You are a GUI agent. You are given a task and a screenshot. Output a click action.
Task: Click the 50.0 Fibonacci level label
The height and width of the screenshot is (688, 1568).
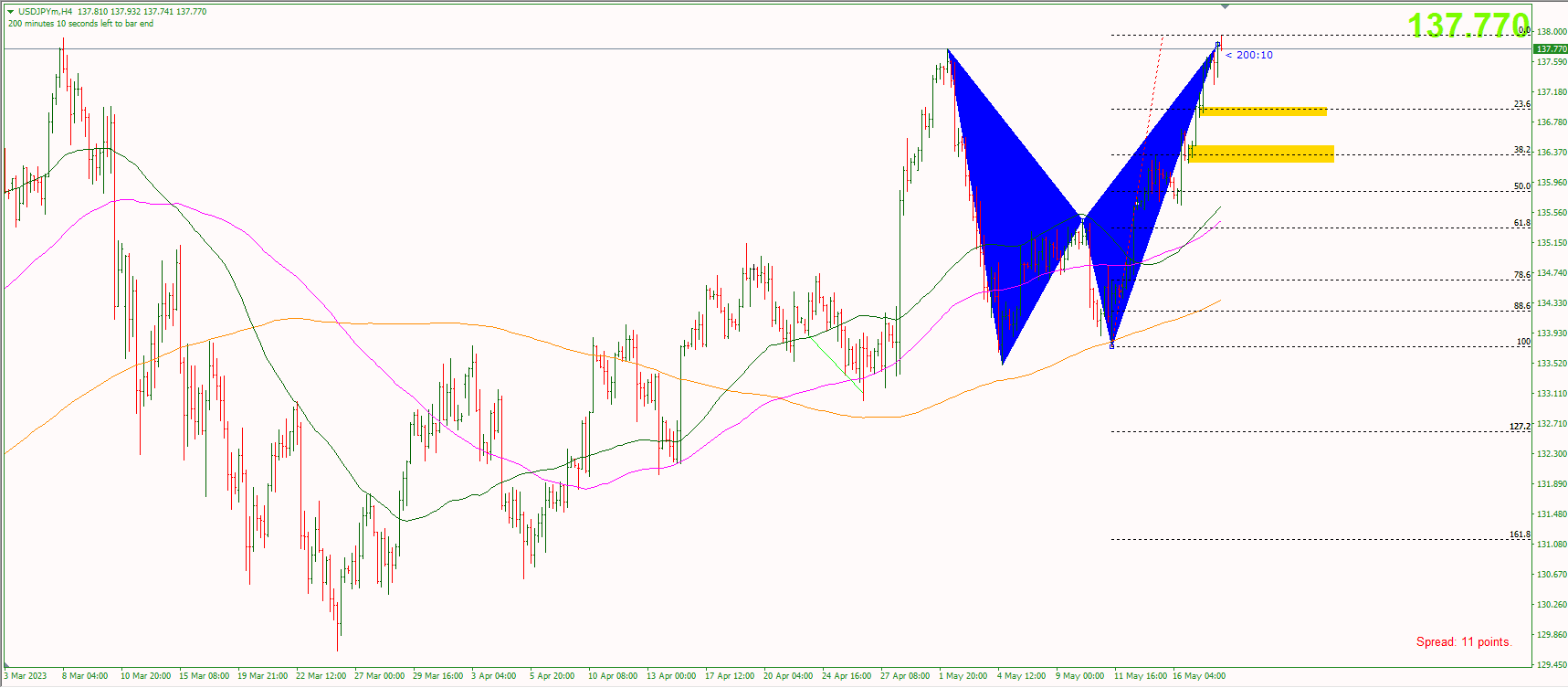pyautogui.click(x=1522, y=186)
